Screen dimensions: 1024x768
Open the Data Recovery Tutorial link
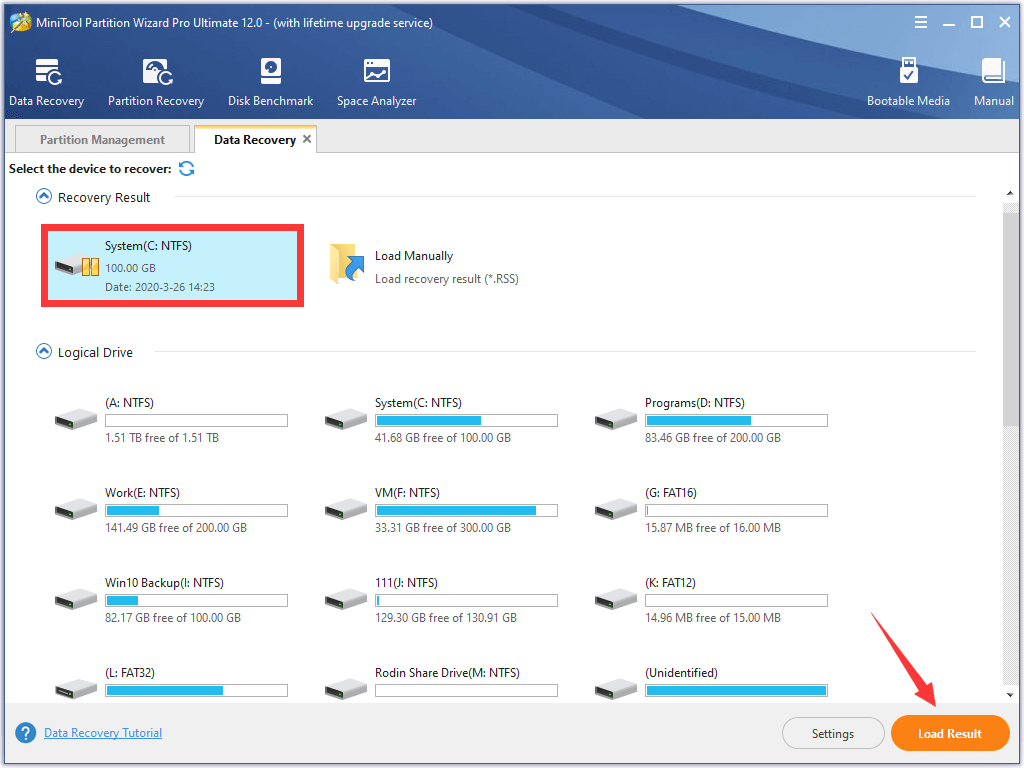[x=103, y=733]
